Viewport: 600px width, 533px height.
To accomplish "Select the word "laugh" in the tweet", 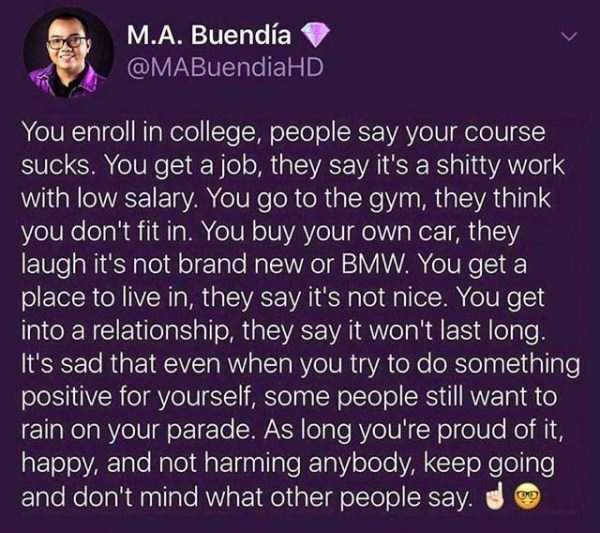I will tap(54, 266).
